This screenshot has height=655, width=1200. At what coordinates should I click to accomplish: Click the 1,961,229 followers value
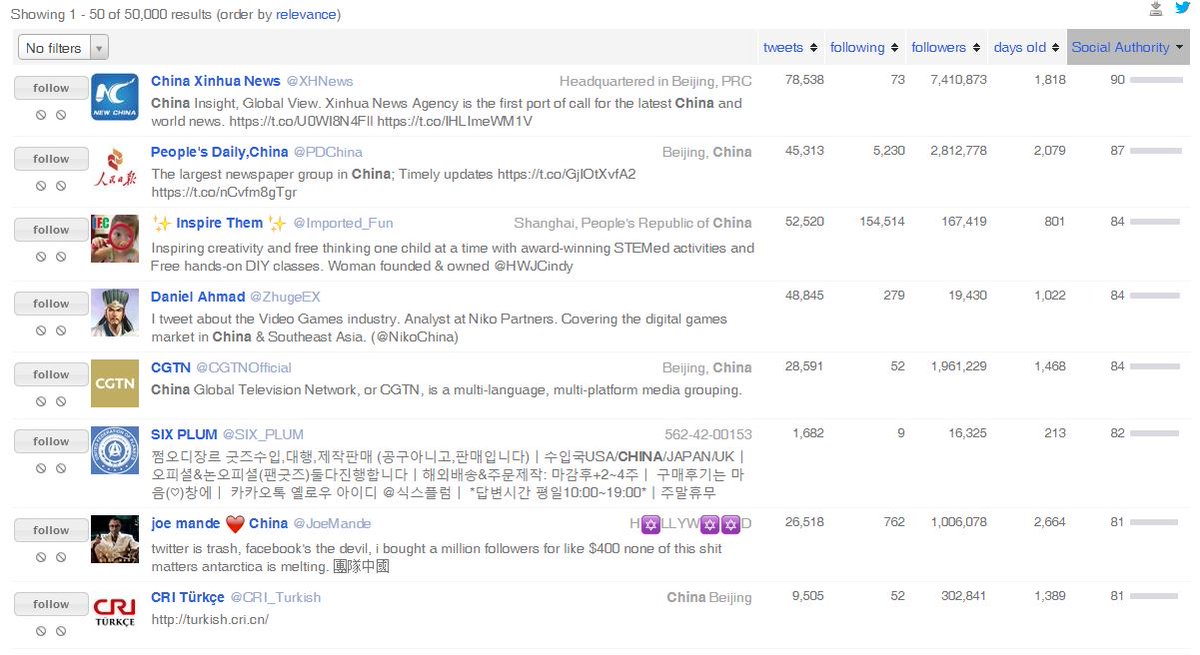pos(958,367)
